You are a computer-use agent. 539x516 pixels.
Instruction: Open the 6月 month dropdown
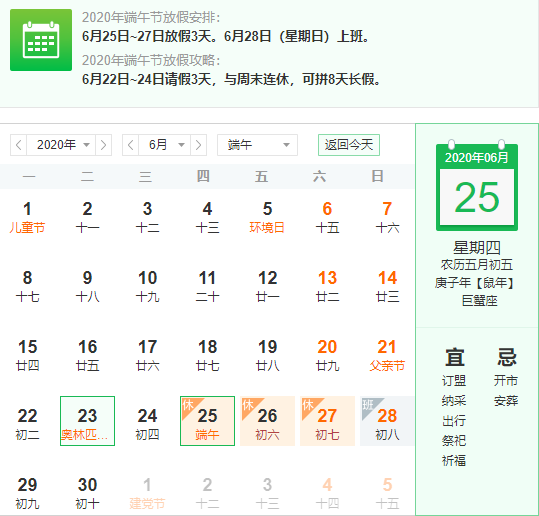pyautogui.click(x=165, y=145)
